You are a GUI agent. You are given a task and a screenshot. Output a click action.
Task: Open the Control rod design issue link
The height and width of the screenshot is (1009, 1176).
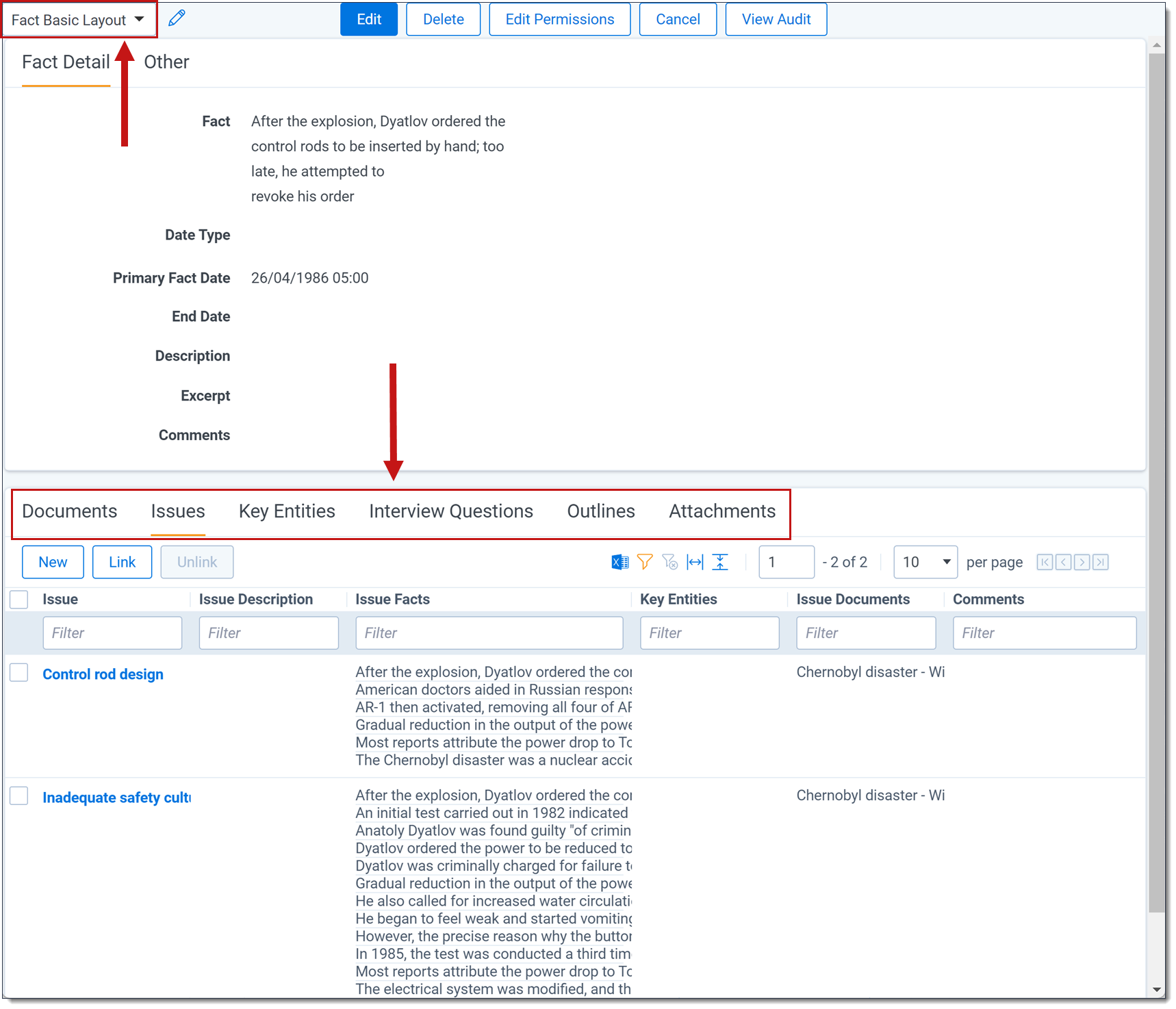[103, 674]
